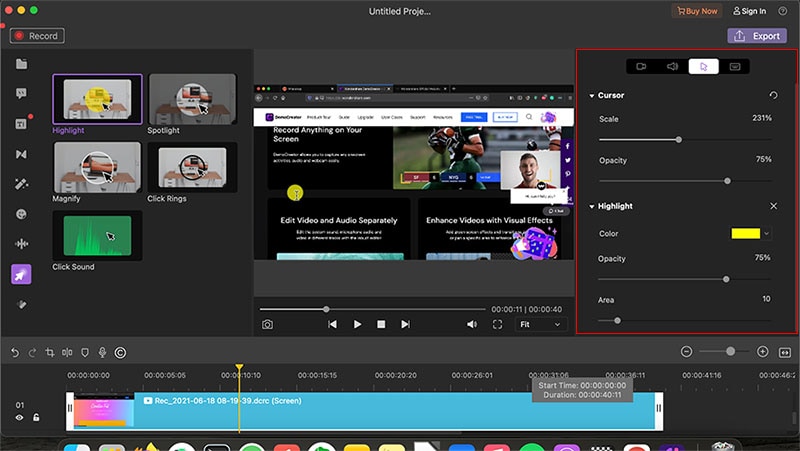800x451 pixels.
Task: Switch to the audio properties tab
Action: 672,66
